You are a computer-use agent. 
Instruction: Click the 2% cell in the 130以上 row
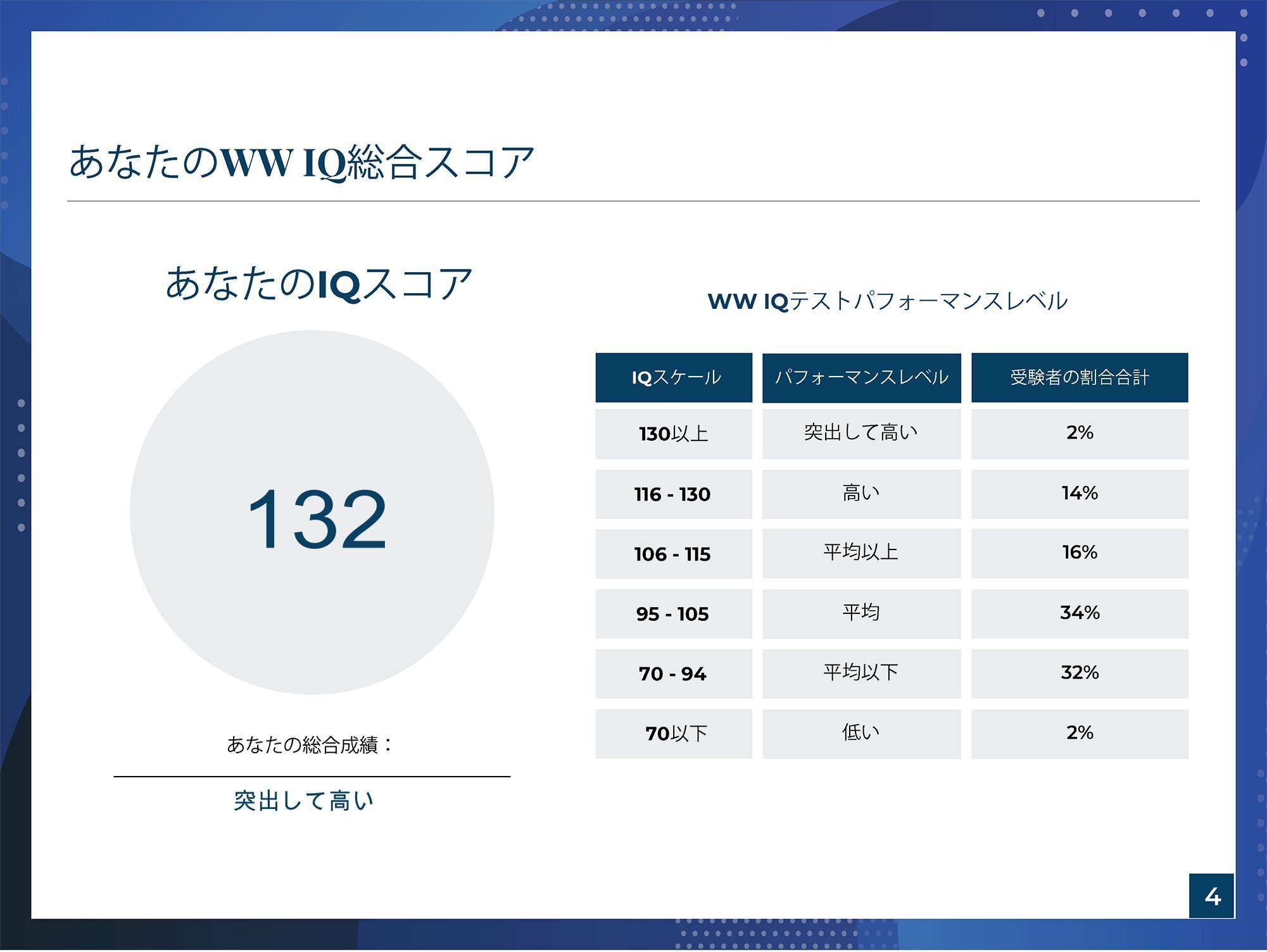(x=1080, y=434)
